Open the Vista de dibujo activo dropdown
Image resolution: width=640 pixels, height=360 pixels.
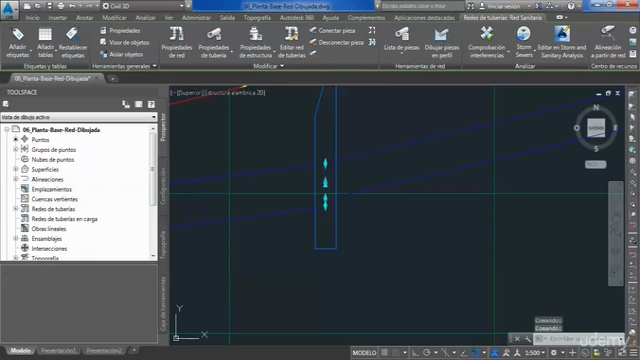pos(79,117)
